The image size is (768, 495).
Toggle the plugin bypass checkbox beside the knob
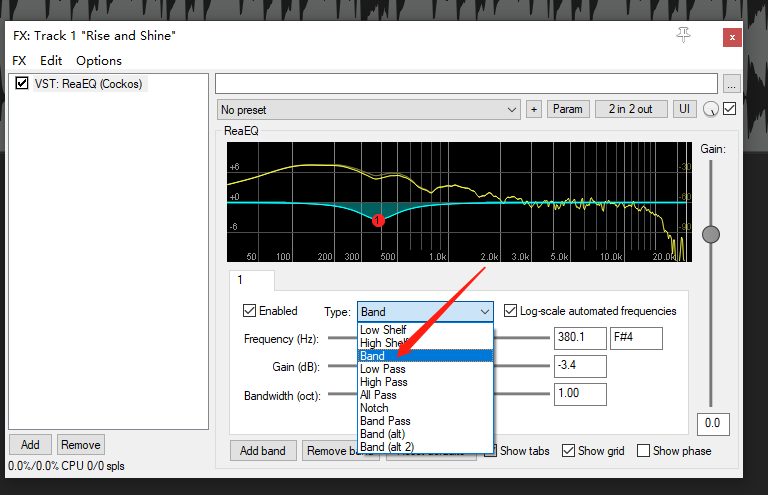point(729,109)
